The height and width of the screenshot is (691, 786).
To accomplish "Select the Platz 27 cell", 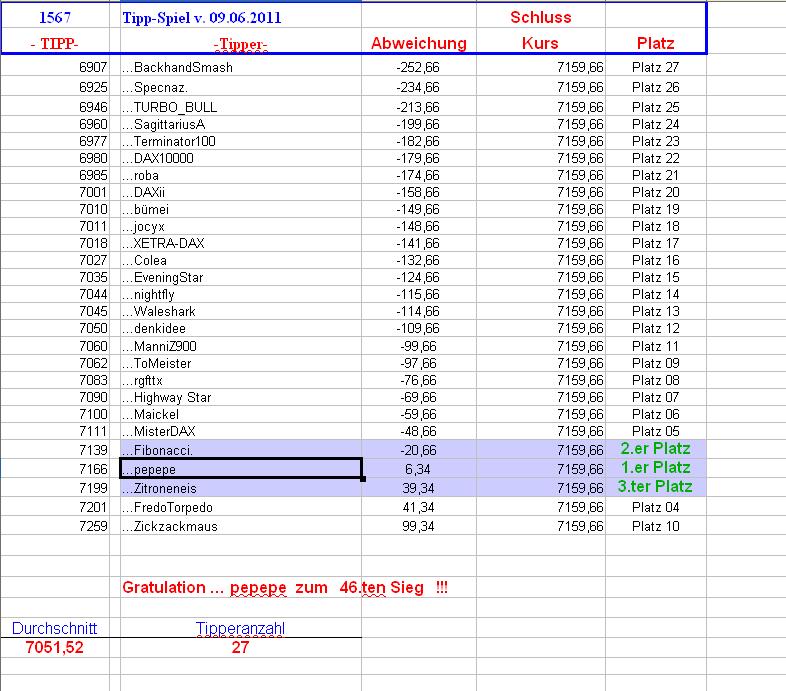I will pos(656,67).
